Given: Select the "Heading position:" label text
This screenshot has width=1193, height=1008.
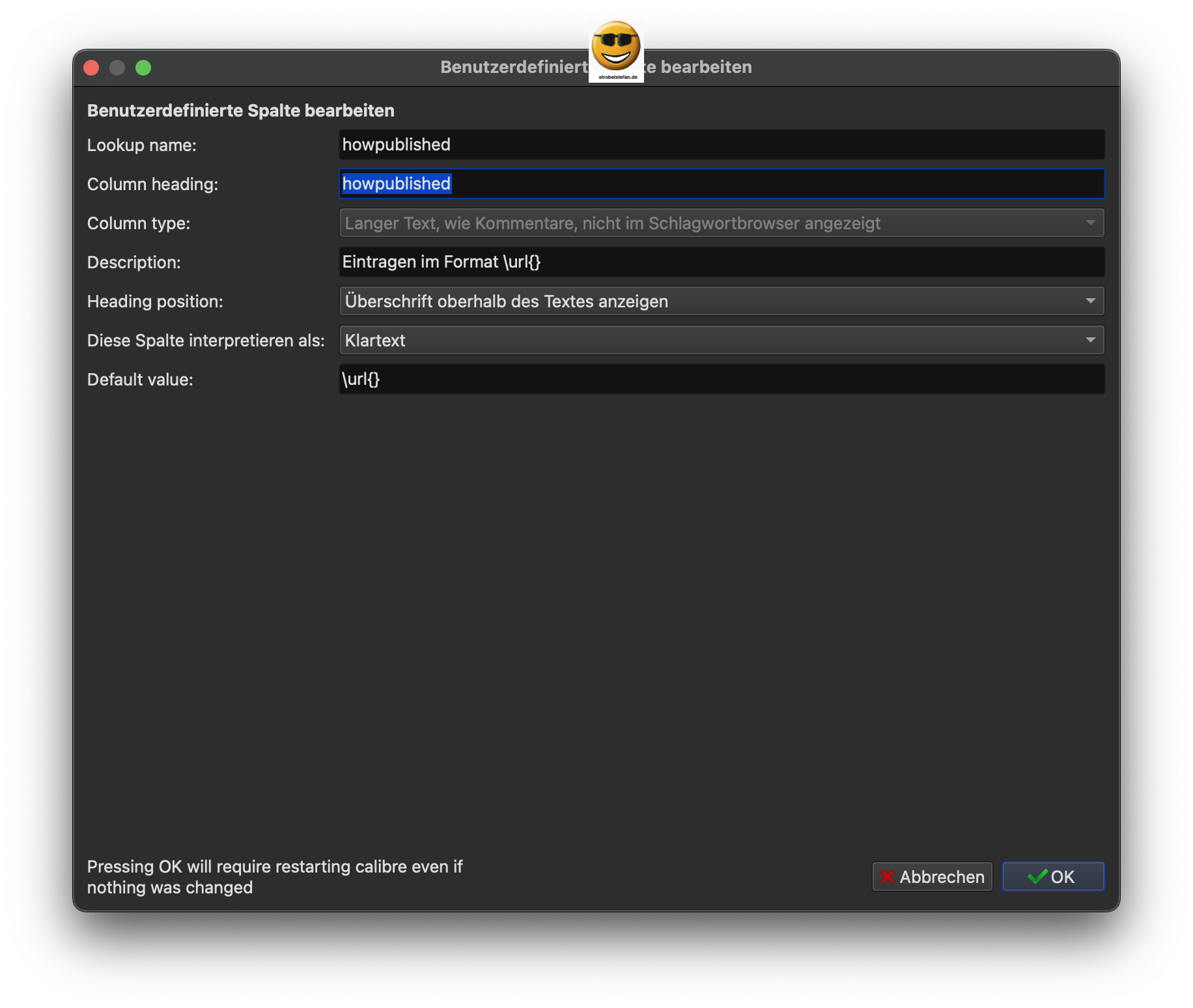Looking at the screenshot, I should pyautogui.click(x=155, y=301).
